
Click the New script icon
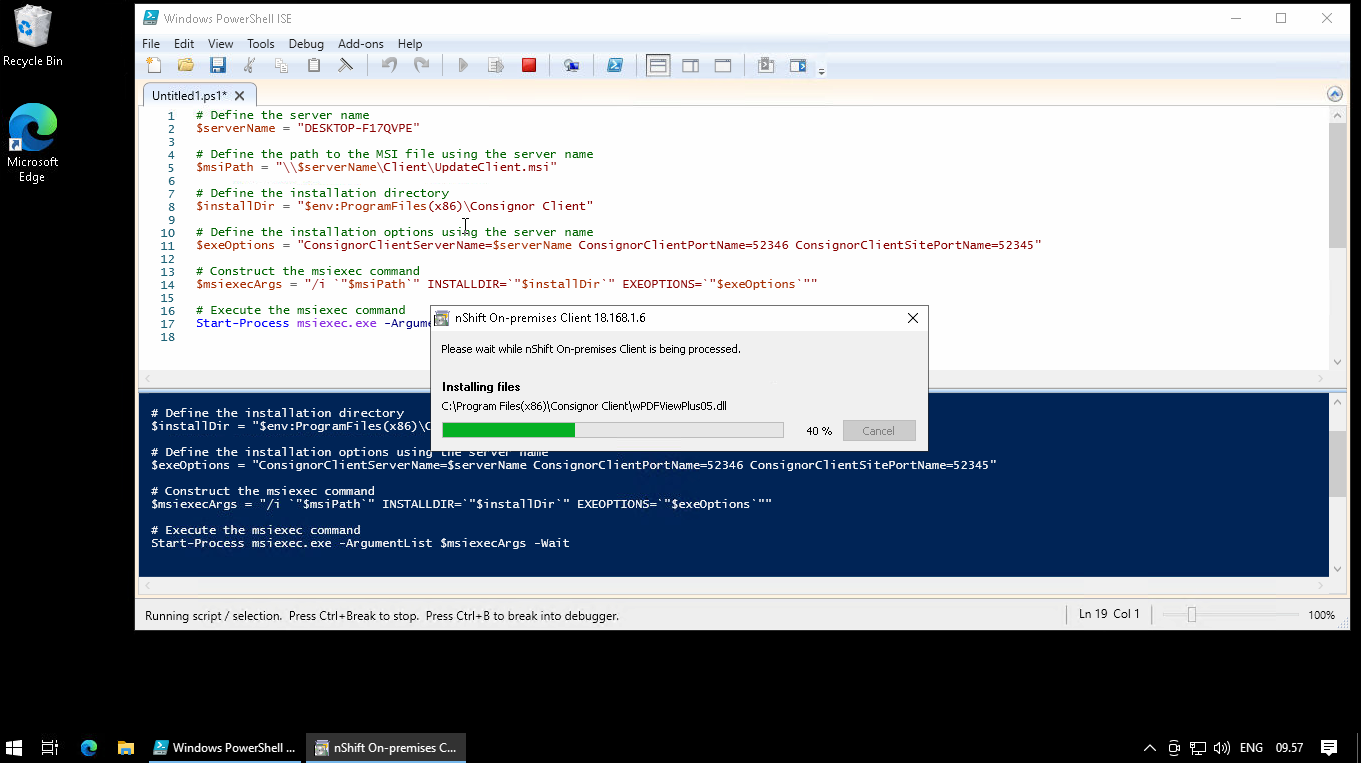[x=154, y=66]
